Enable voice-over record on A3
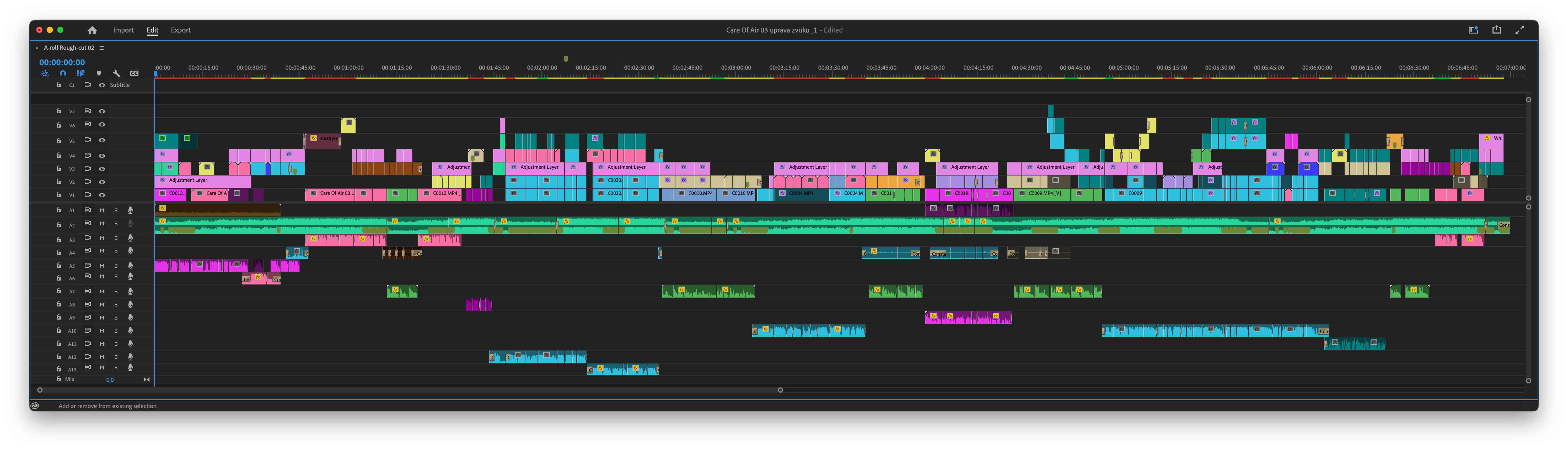The height and width of the screenshot is (450, 1568). click(130, 238)
